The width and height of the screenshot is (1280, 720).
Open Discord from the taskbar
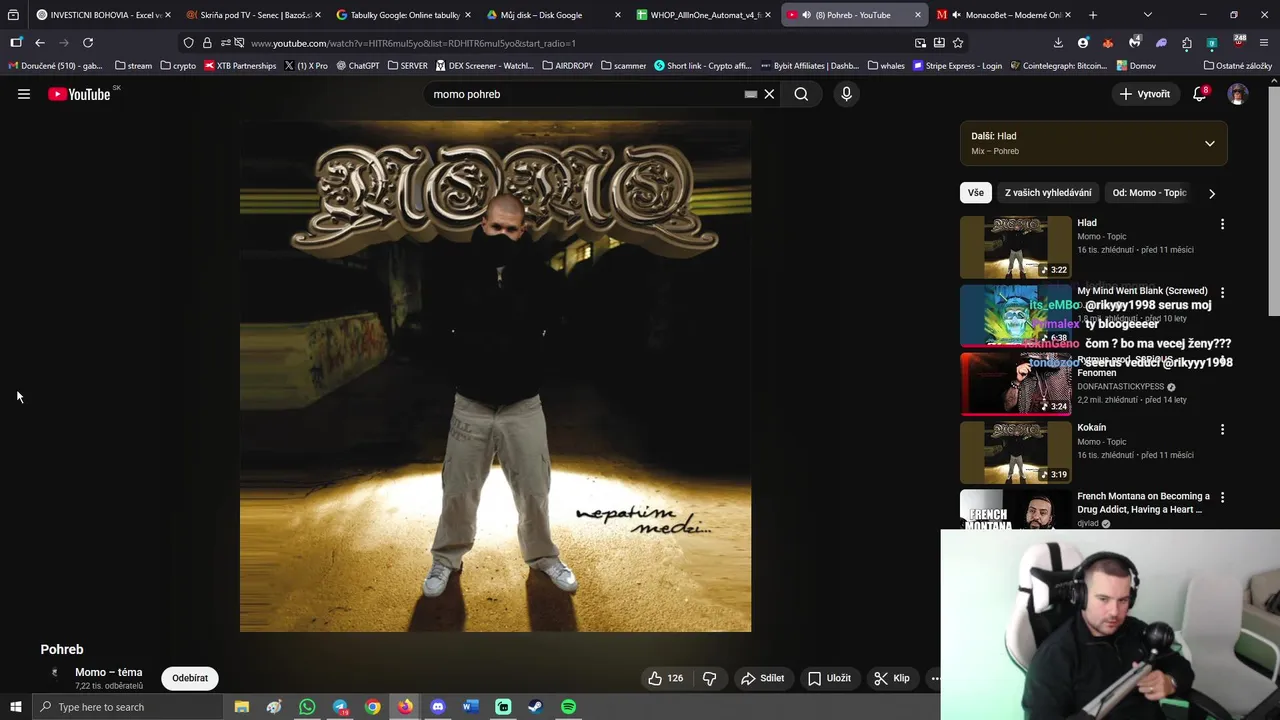pos(438,707)
